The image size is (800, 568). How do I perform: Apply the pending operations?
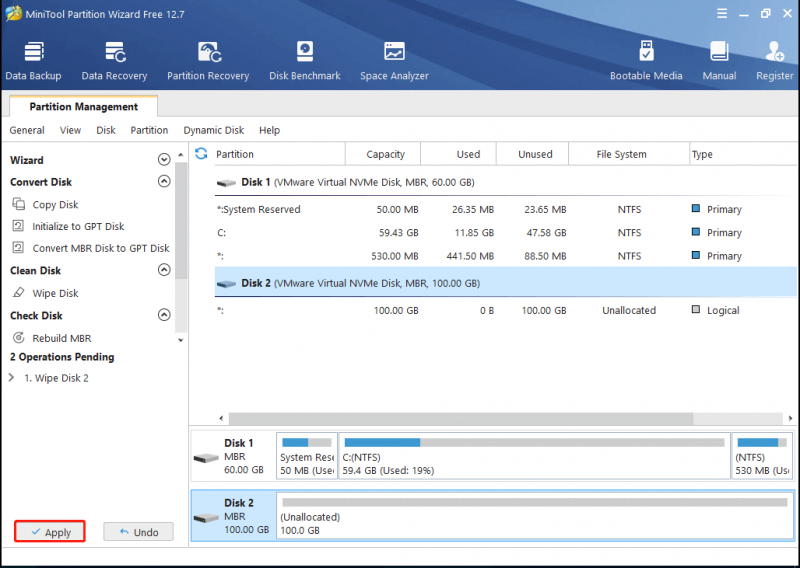(50, 532)
